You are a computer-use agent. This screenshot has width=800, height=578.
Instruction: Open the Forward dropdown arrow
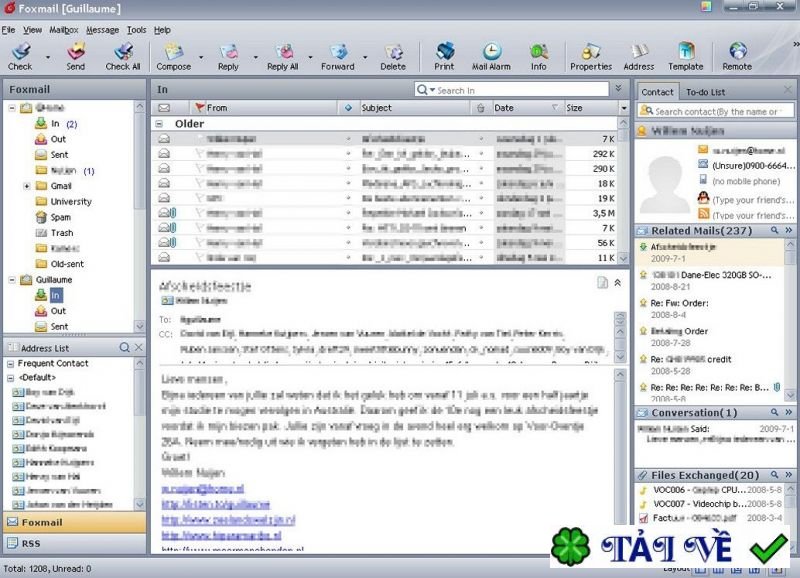[x=365, y=57]
